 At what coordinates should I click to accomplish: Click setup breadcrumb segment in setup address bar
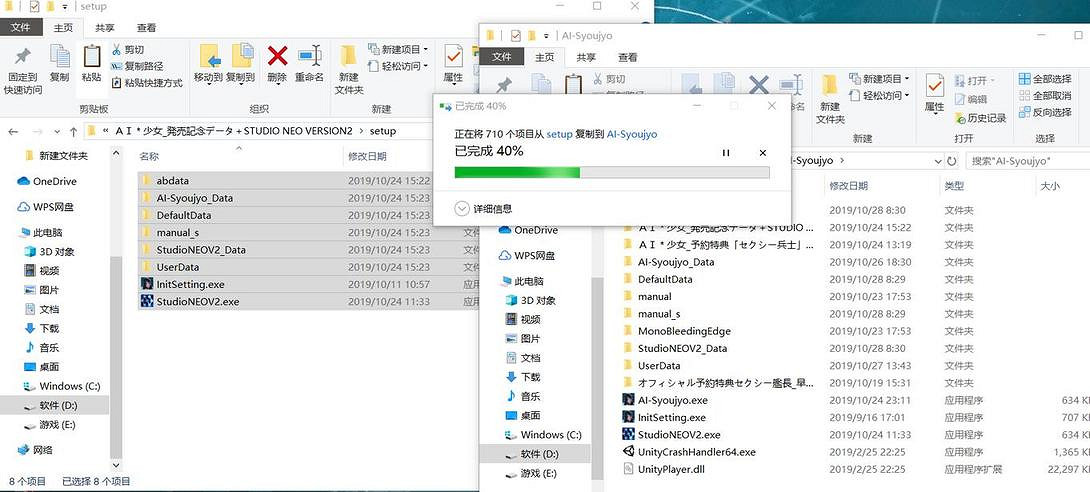(382, 131)
